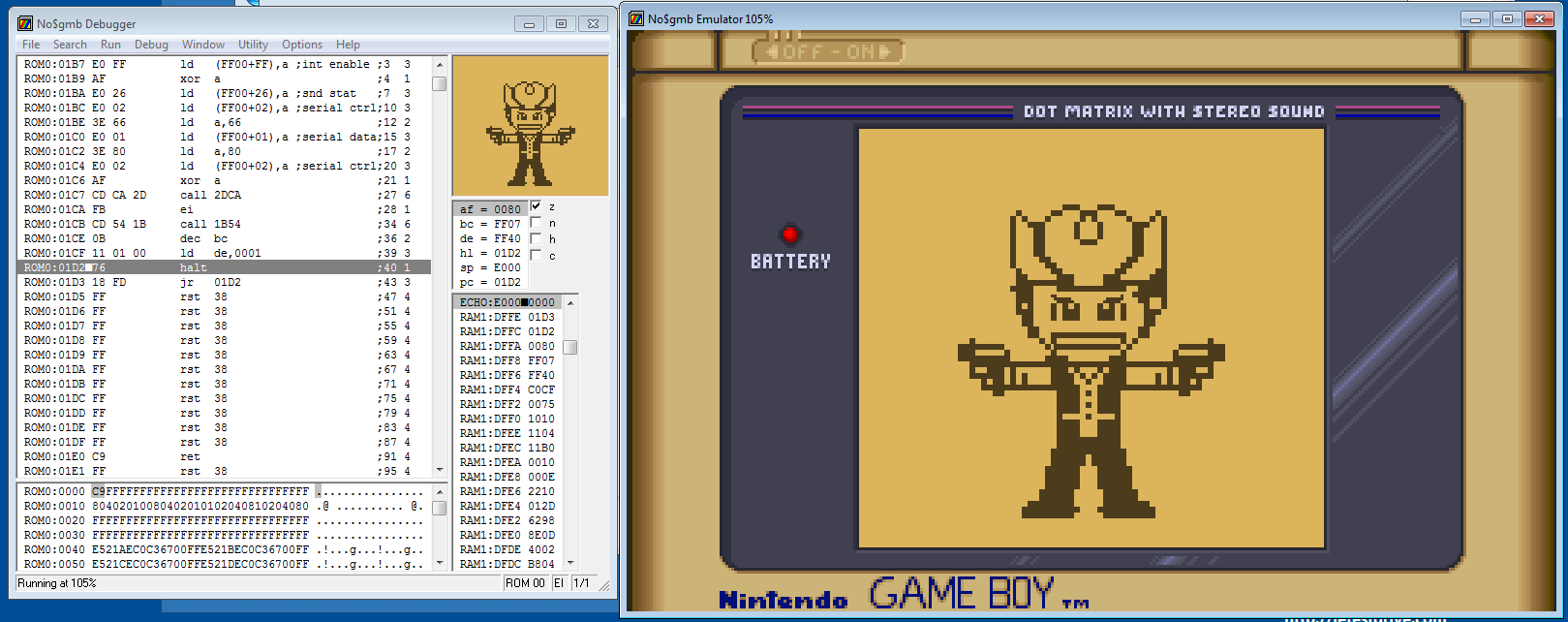
Task: Click the small screen preview in the debugger
Action: (x=530, y=126)
